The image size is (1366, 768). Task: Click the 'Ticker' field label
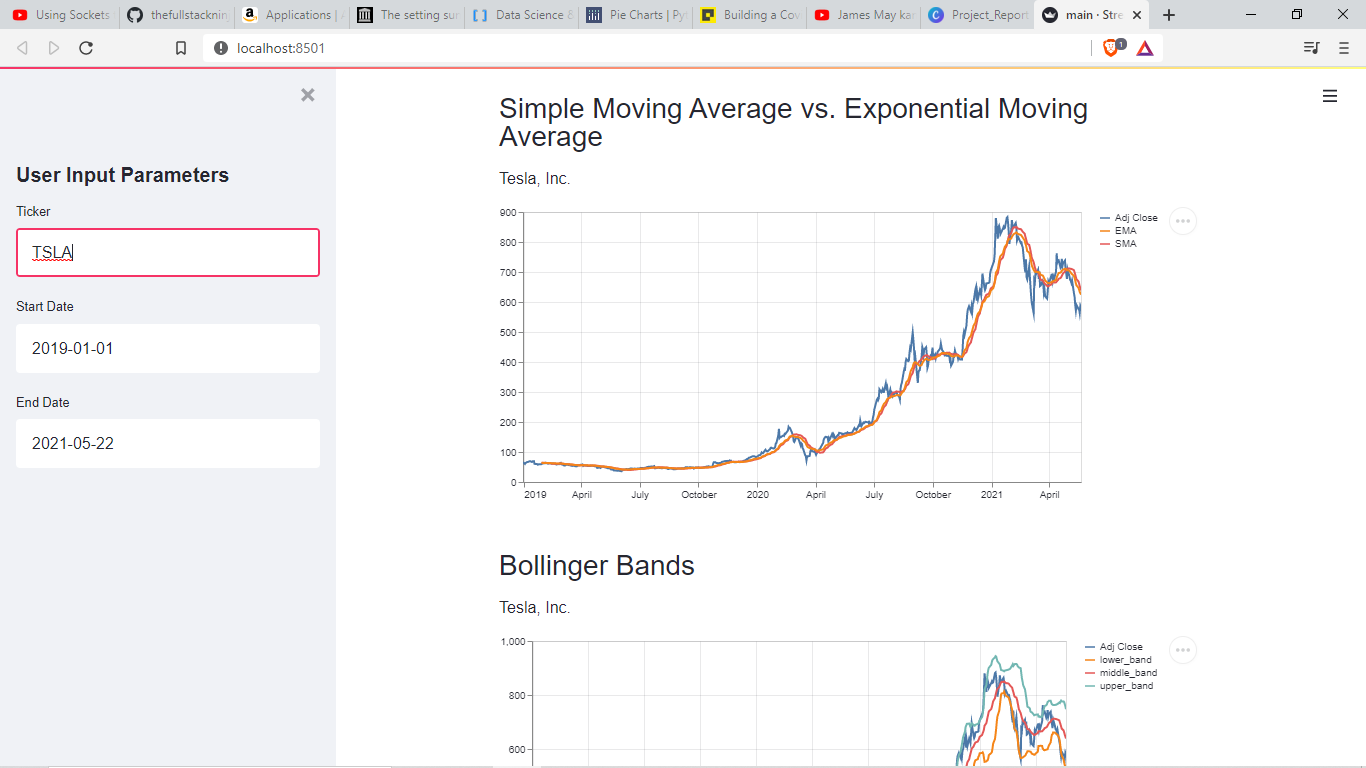pyautogui.click(x=33, y=211)
